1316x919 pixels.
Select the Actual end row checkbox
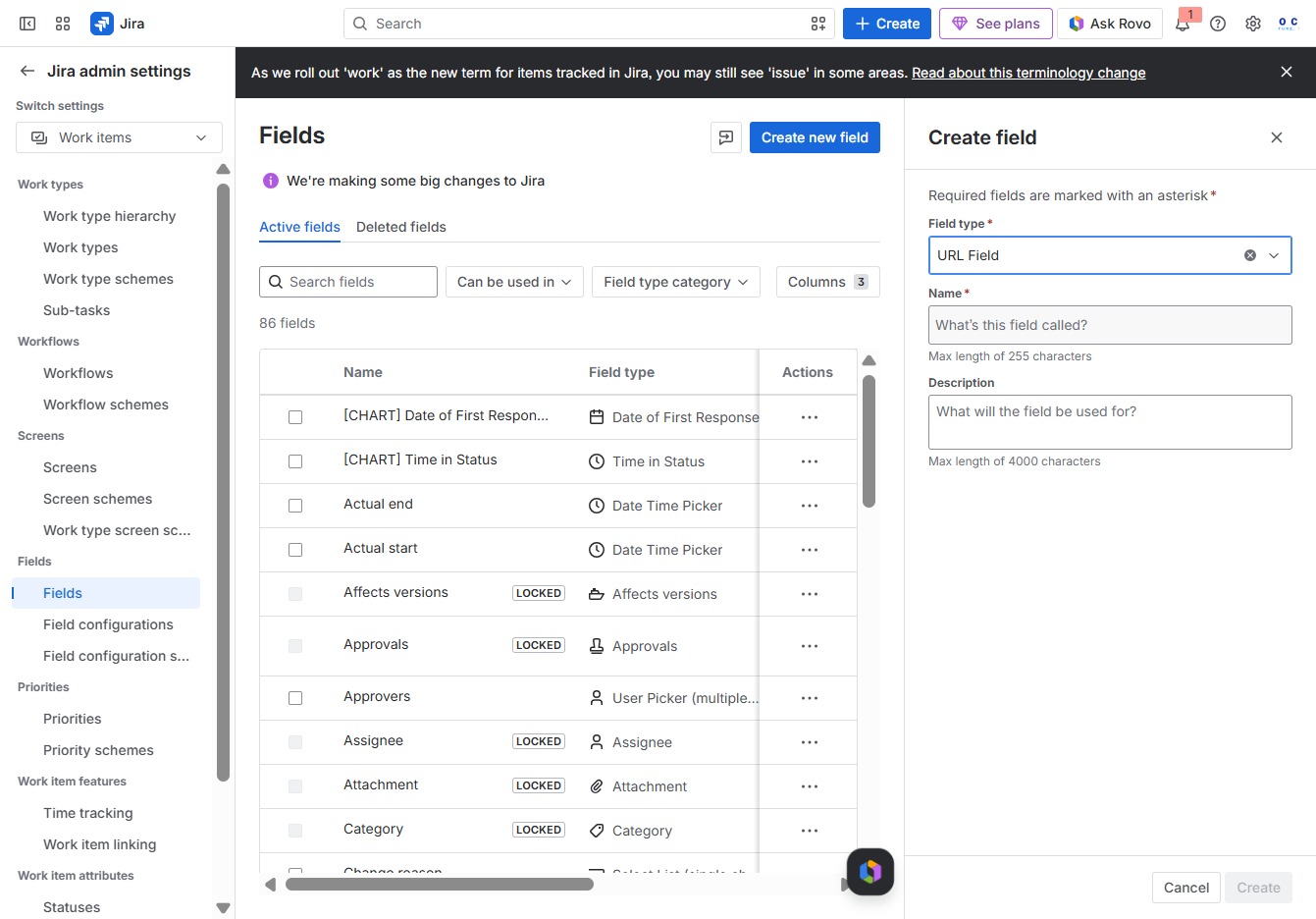coord(295,506)
